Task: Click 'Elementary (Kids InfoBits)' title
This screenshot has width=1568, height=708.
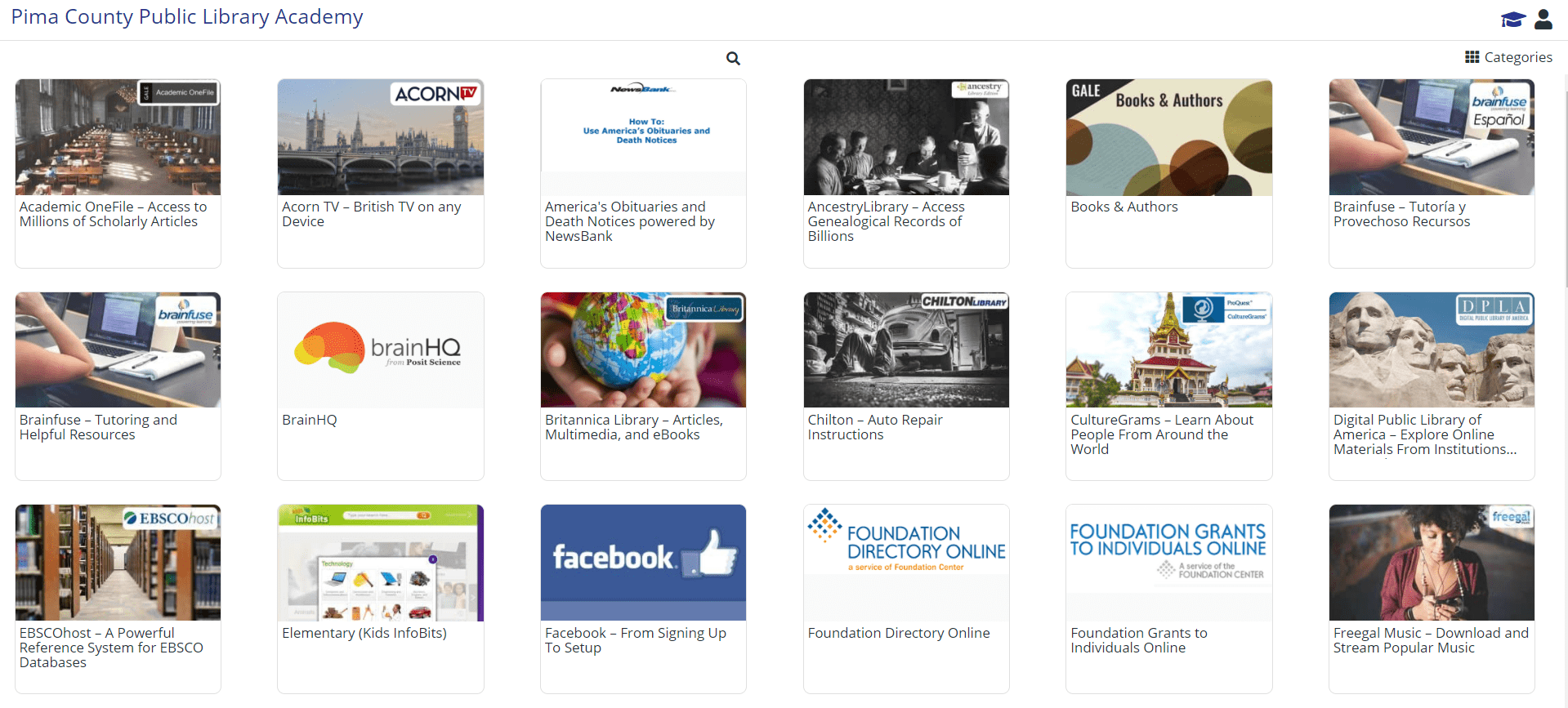Action: [364, 633]
